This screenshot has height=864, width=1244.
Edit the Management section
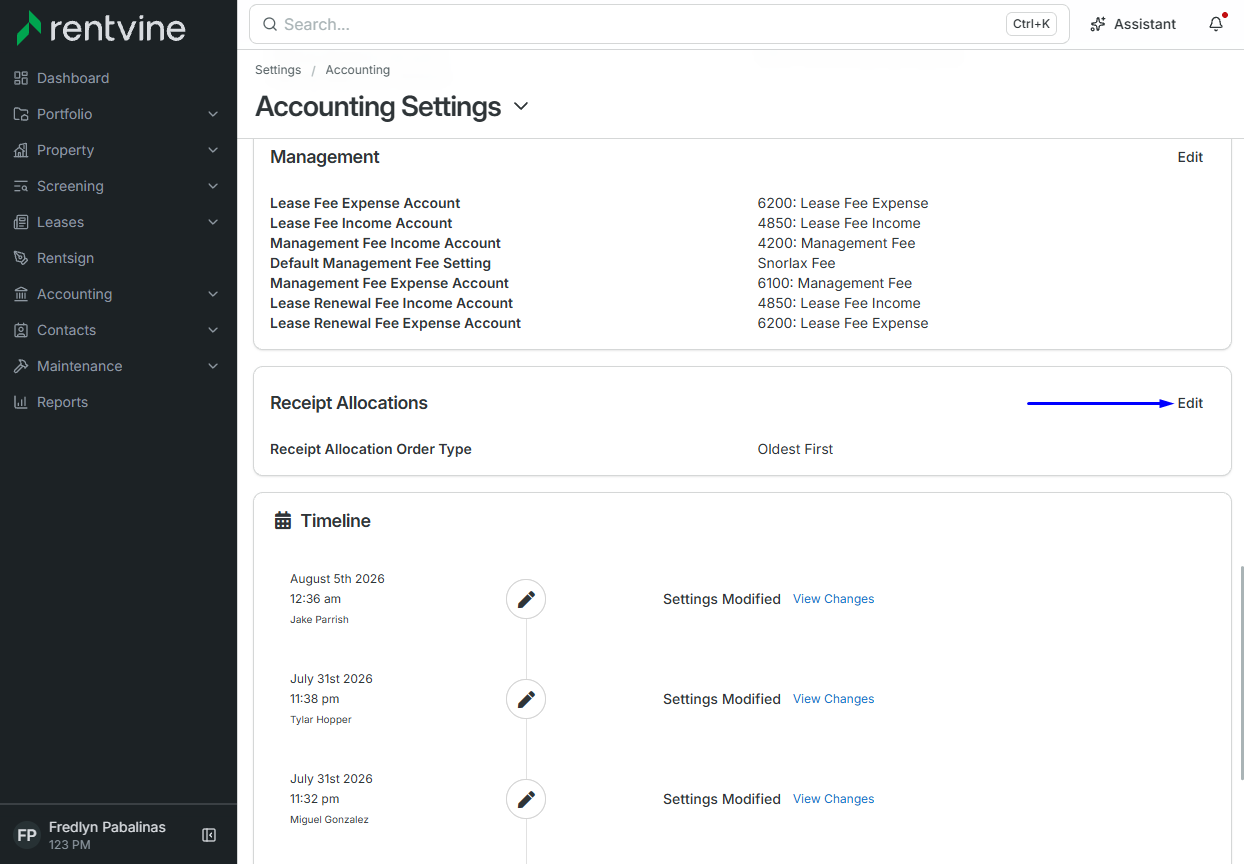[1190, 157]
